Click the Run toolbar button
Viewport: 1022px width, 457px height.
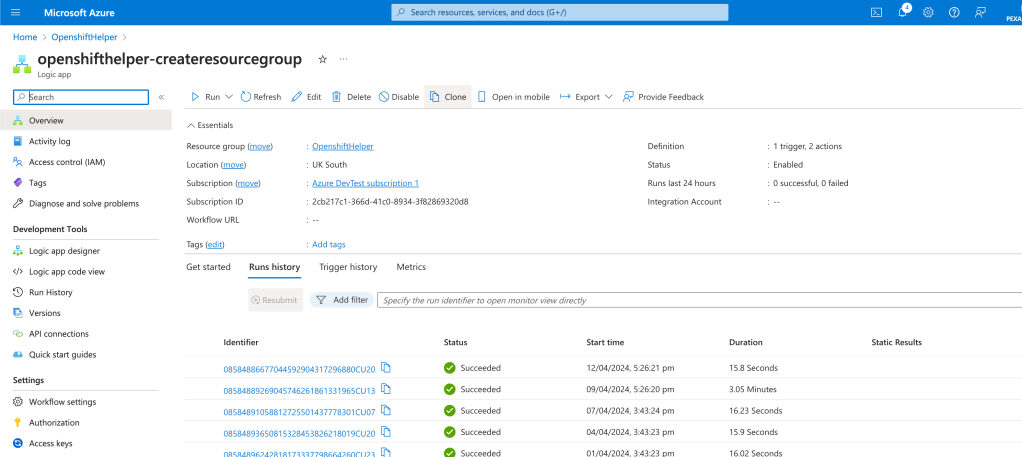205,96
